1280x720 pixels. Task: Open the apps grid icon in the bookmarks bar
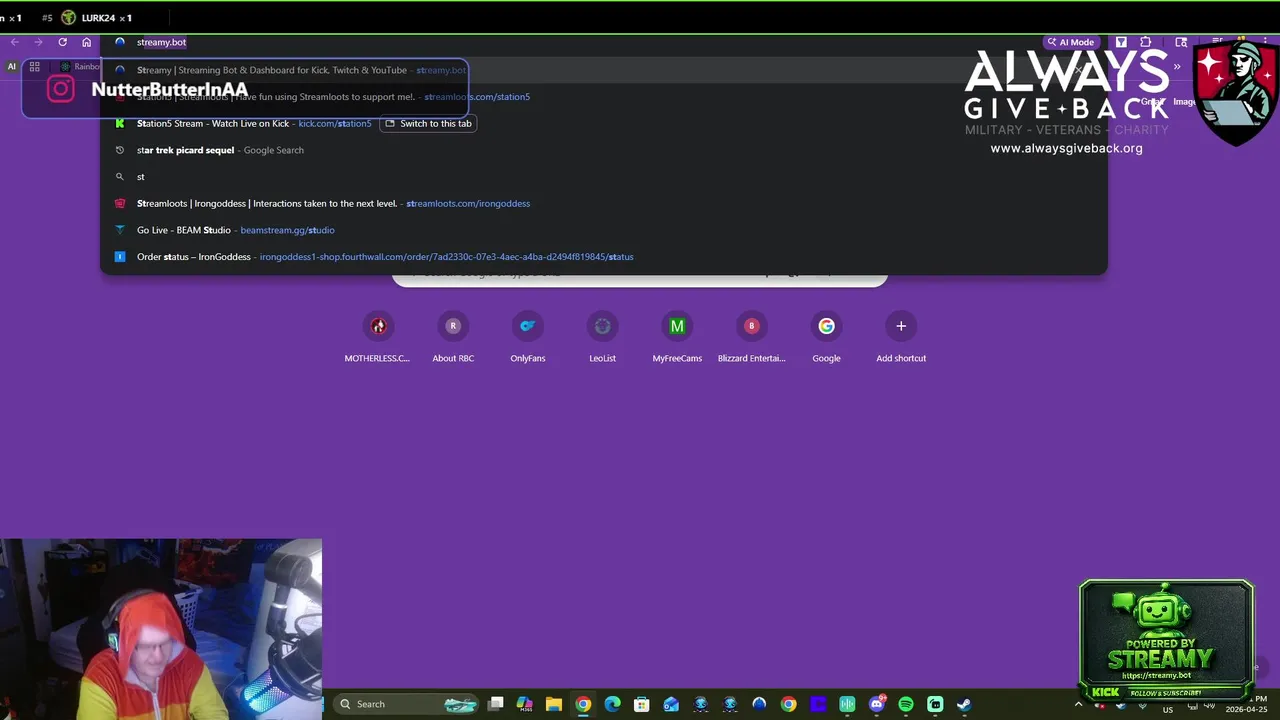point(34,67)
